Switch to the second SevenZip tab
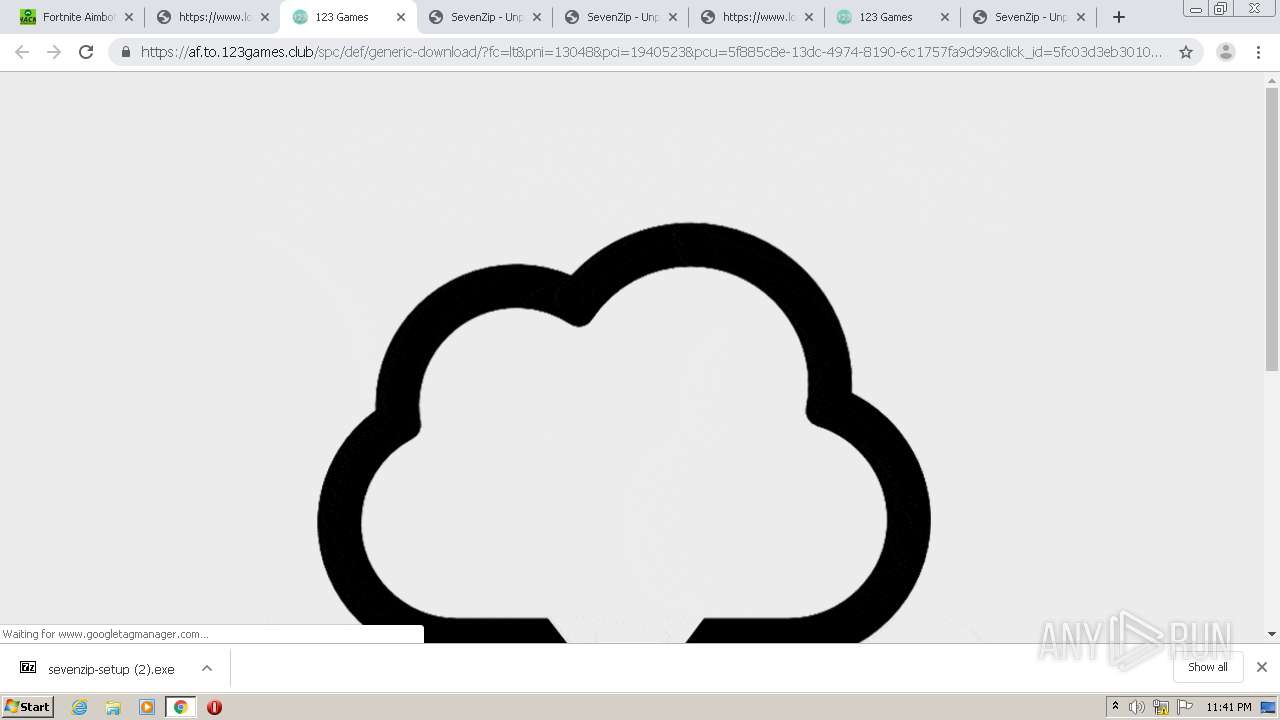This screenshot has height=720, width=1280. coord(621,17)
